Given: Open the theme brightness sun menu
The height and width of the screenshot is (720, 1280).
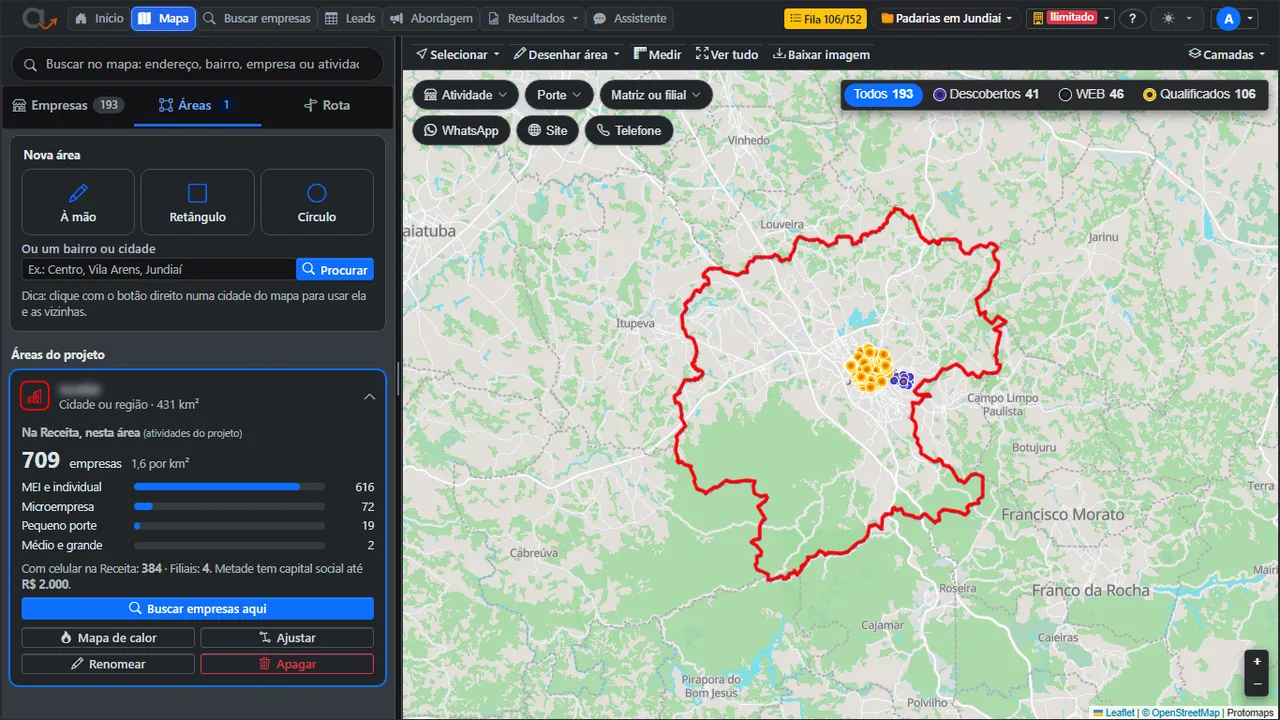Looking at the screenshot, I should [1177, 19].
